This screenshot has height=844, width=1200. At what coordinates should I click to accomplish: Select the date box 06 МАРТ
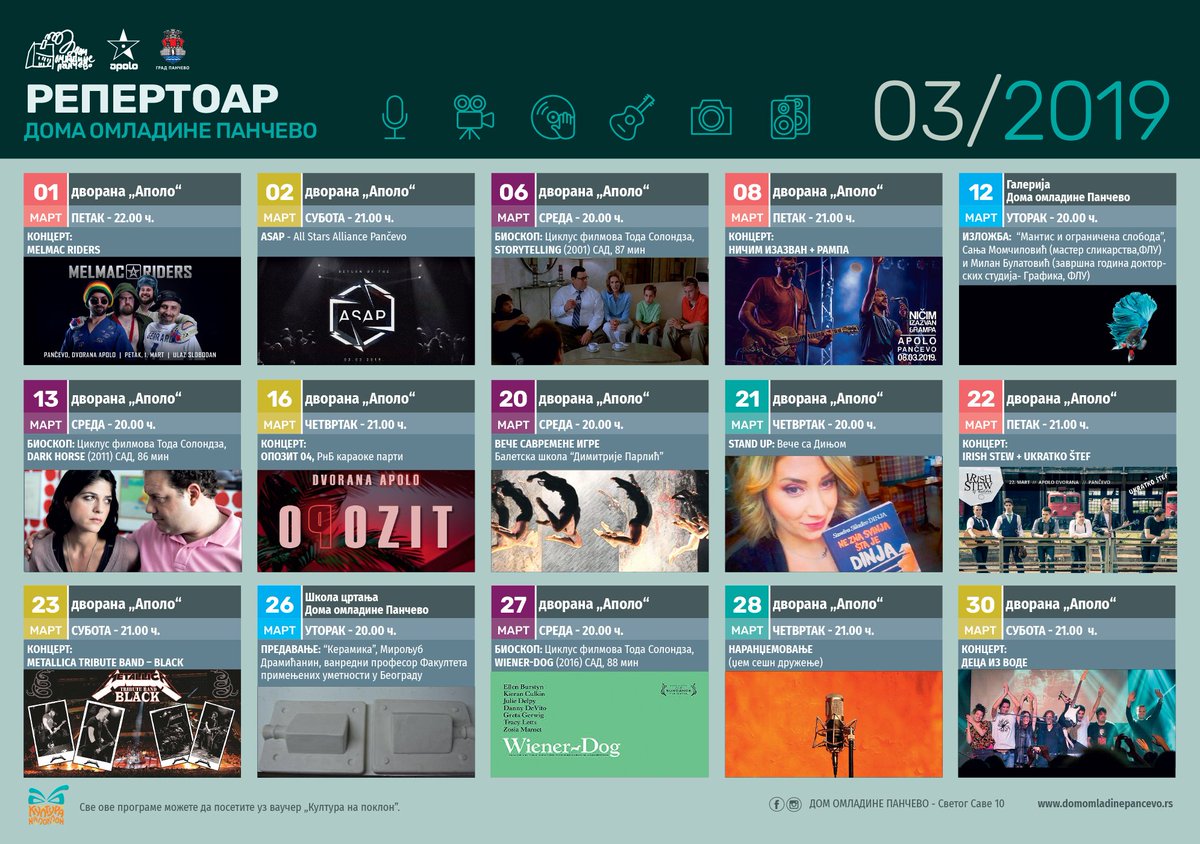click(x=514, y=200)
